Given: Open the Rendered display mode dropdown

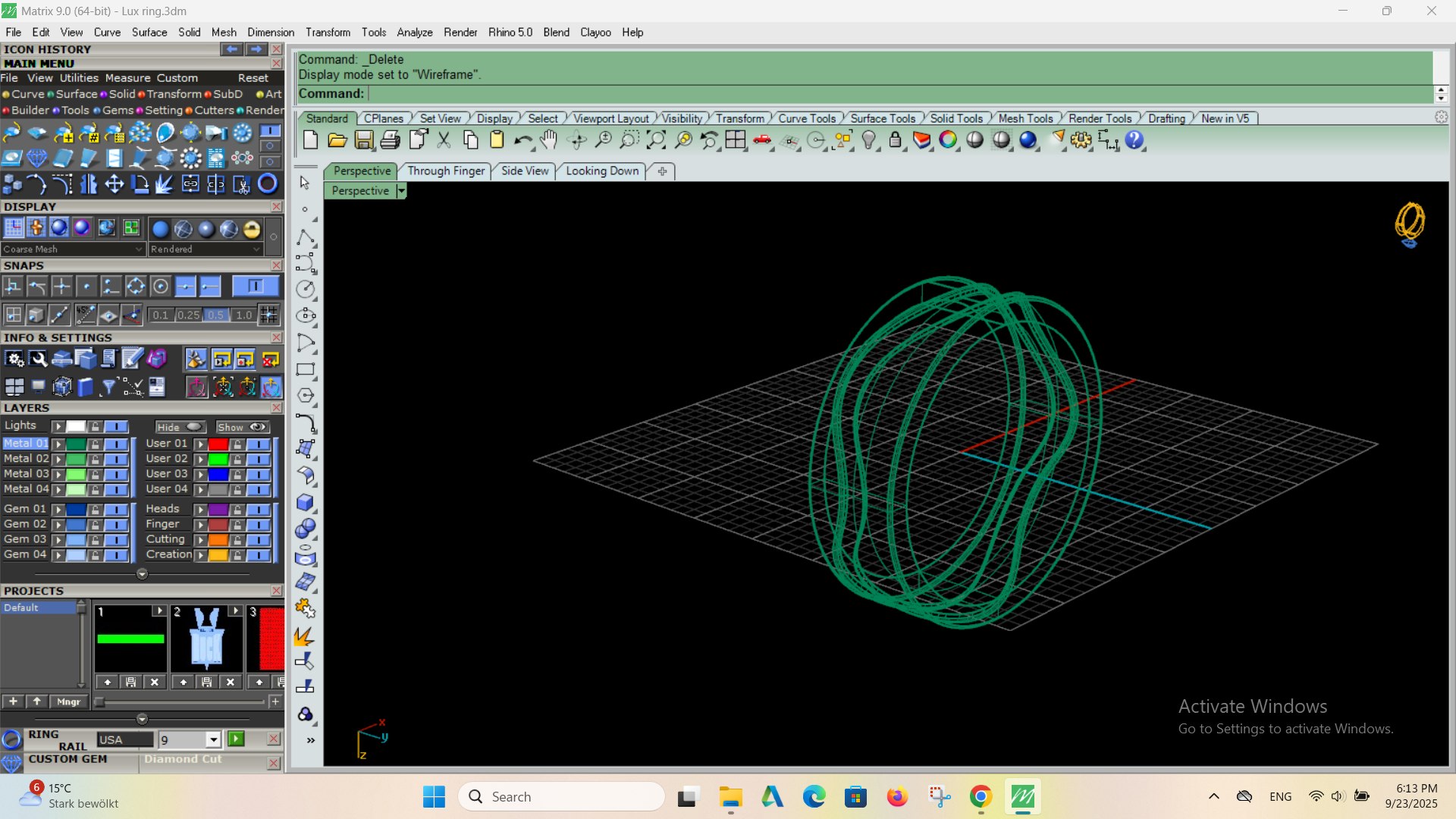Looking at the screenshot, I should (205, 249).
